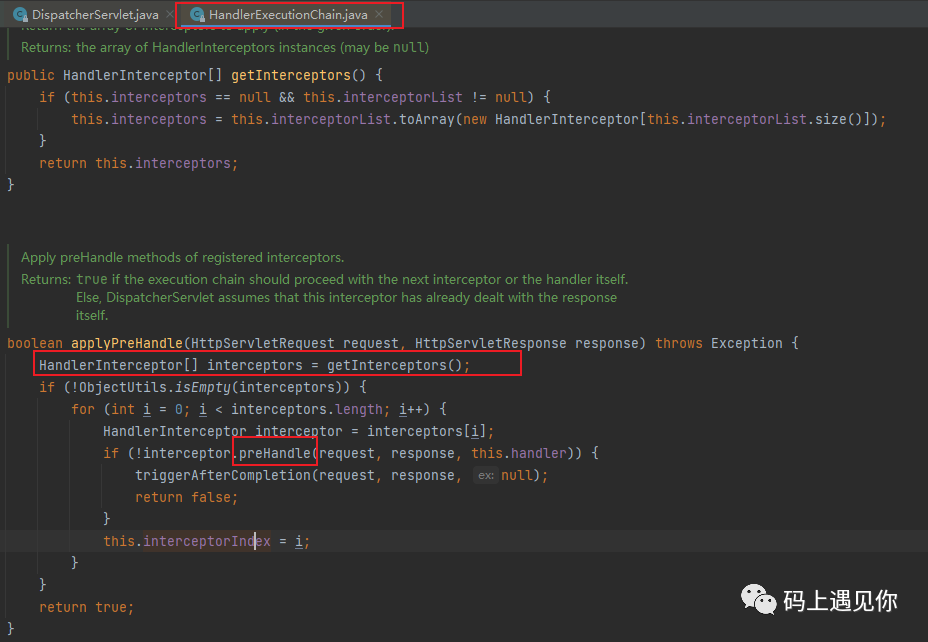Click the triggerAfterCompletion call

pyautogui.click(x=224, y=475)
